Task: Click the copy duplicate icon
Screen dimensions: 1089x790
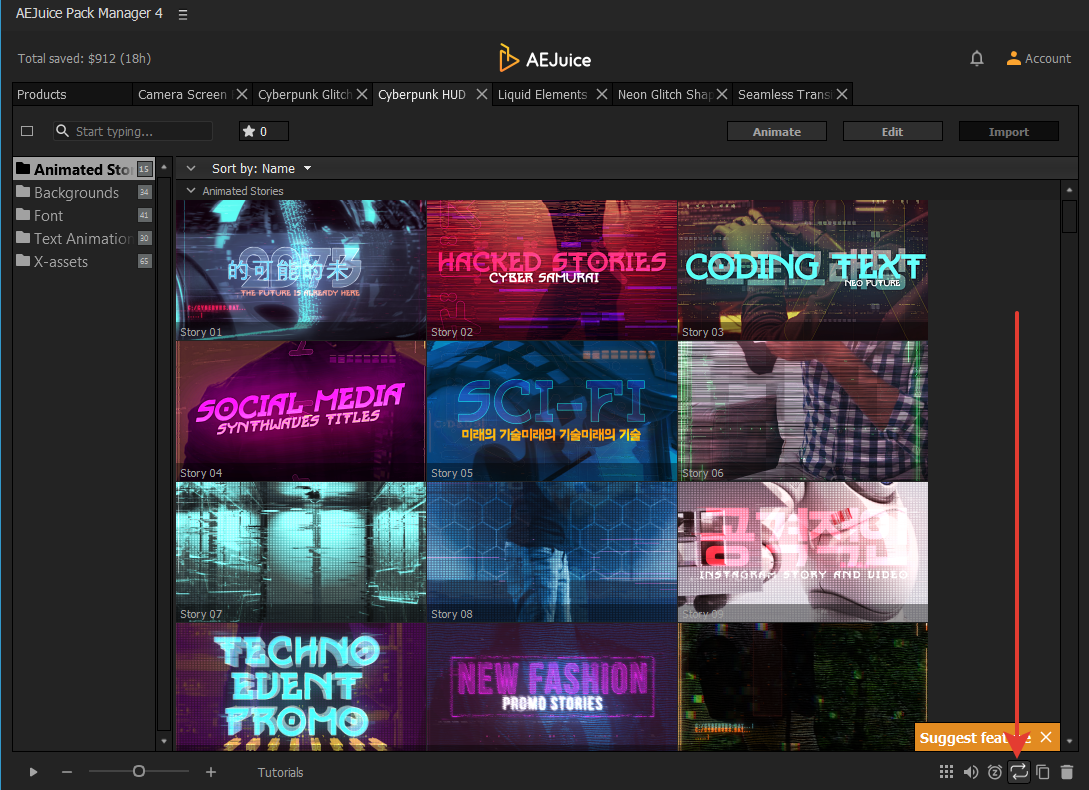Action: 1043,772
